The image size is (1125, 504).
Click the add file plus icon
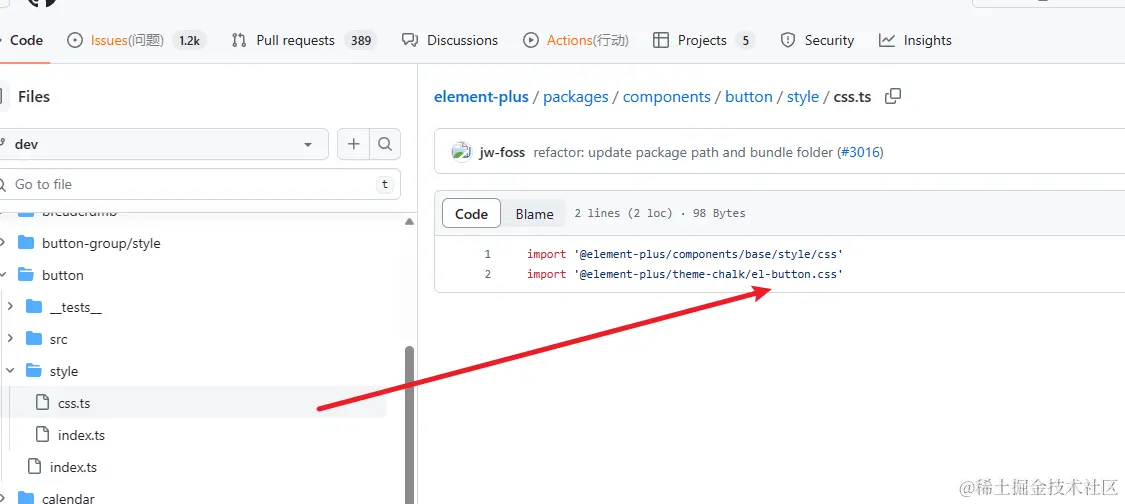pos(353,144)
